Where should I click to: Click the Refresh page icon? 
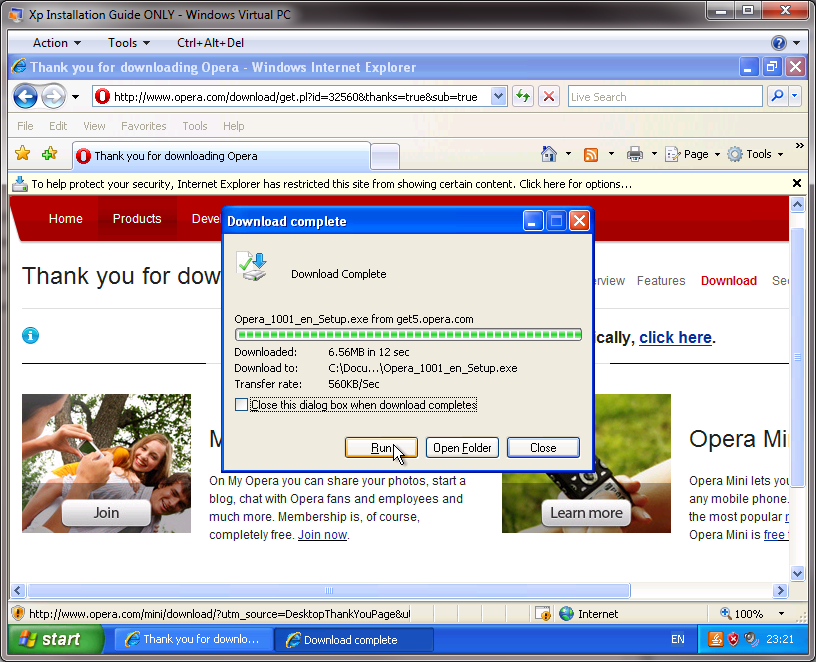pyautogui.click(x=523, y=96)
